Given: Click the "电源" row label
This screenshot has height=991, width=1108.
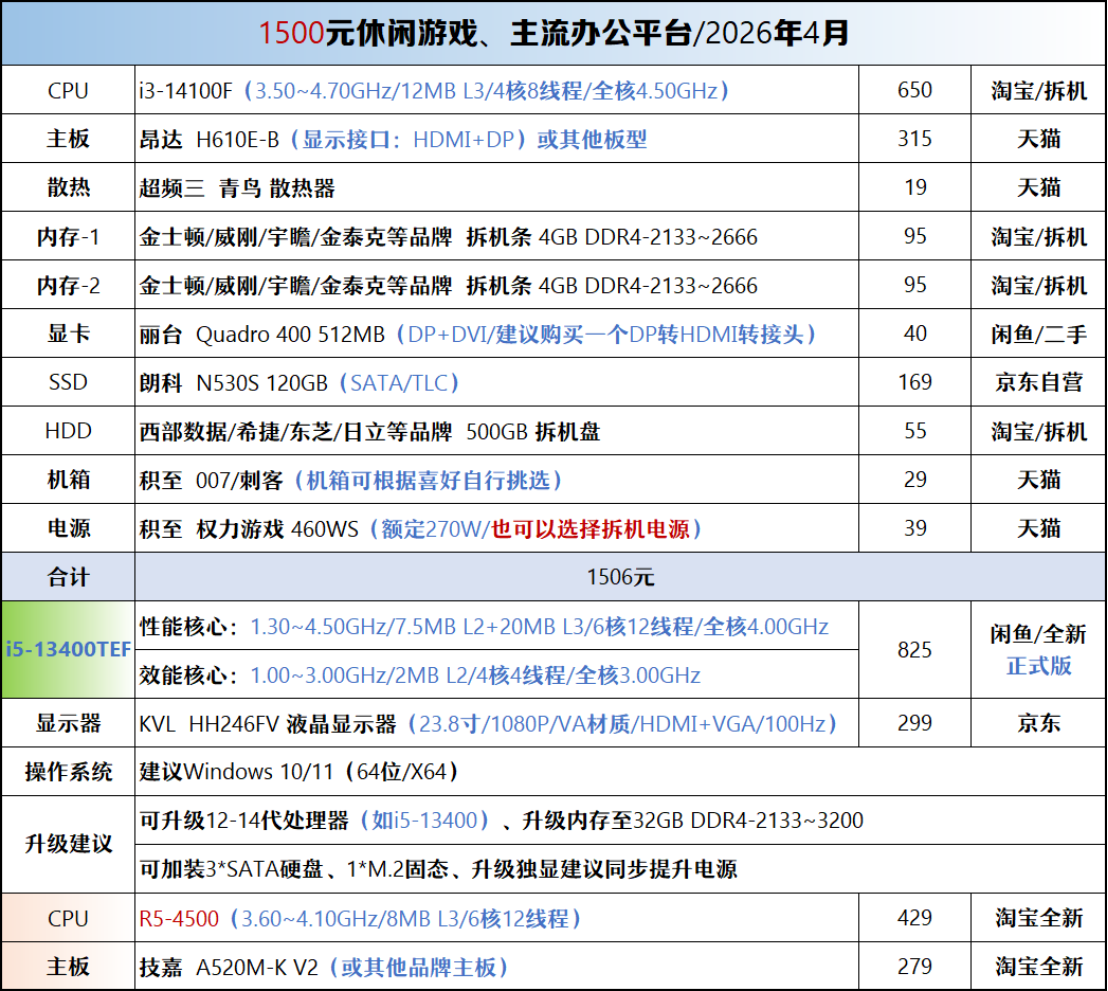Looking at the screenshot, I should tap(68, 529).
